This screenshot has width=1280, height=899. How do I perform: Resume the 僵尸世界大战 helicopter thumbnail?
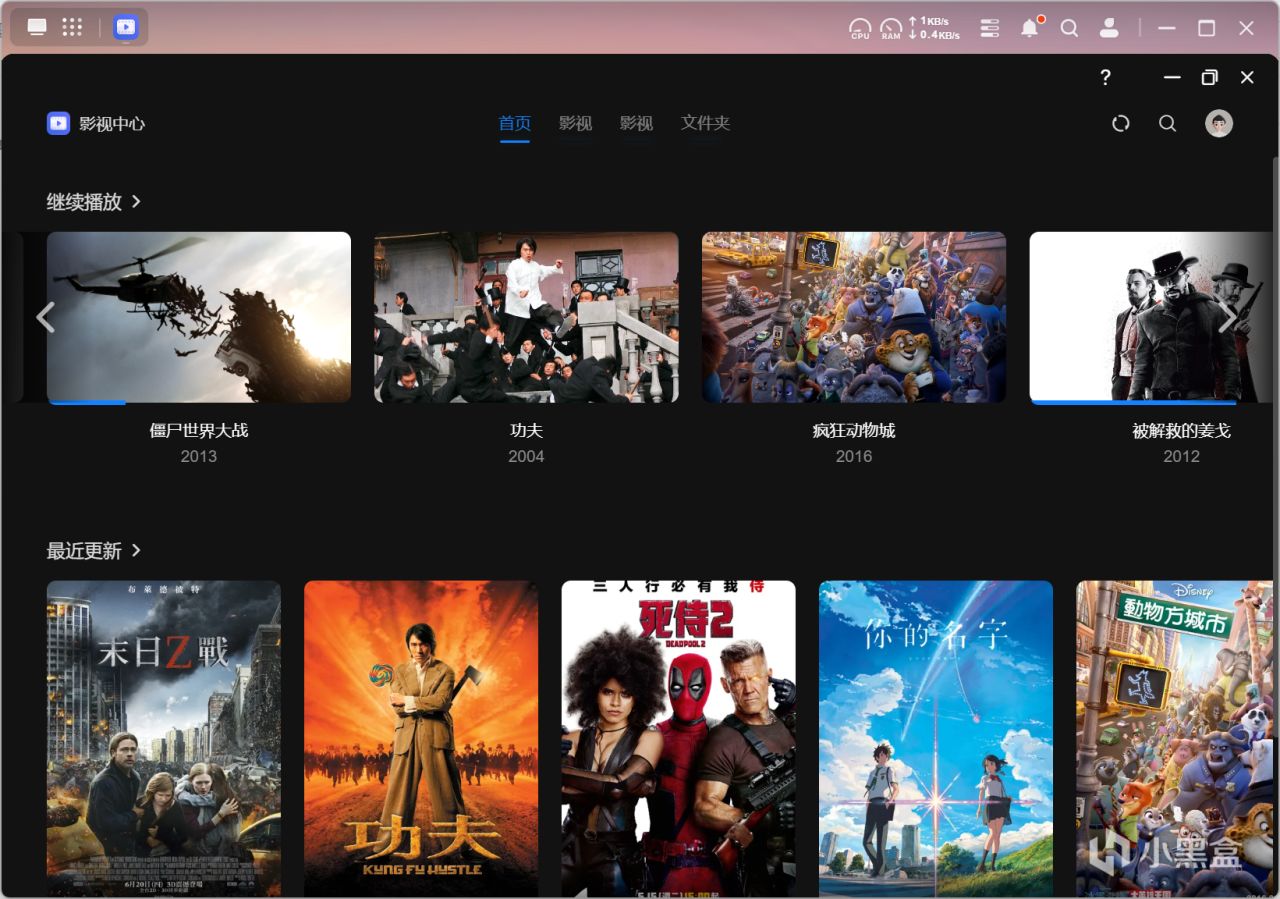199,317
